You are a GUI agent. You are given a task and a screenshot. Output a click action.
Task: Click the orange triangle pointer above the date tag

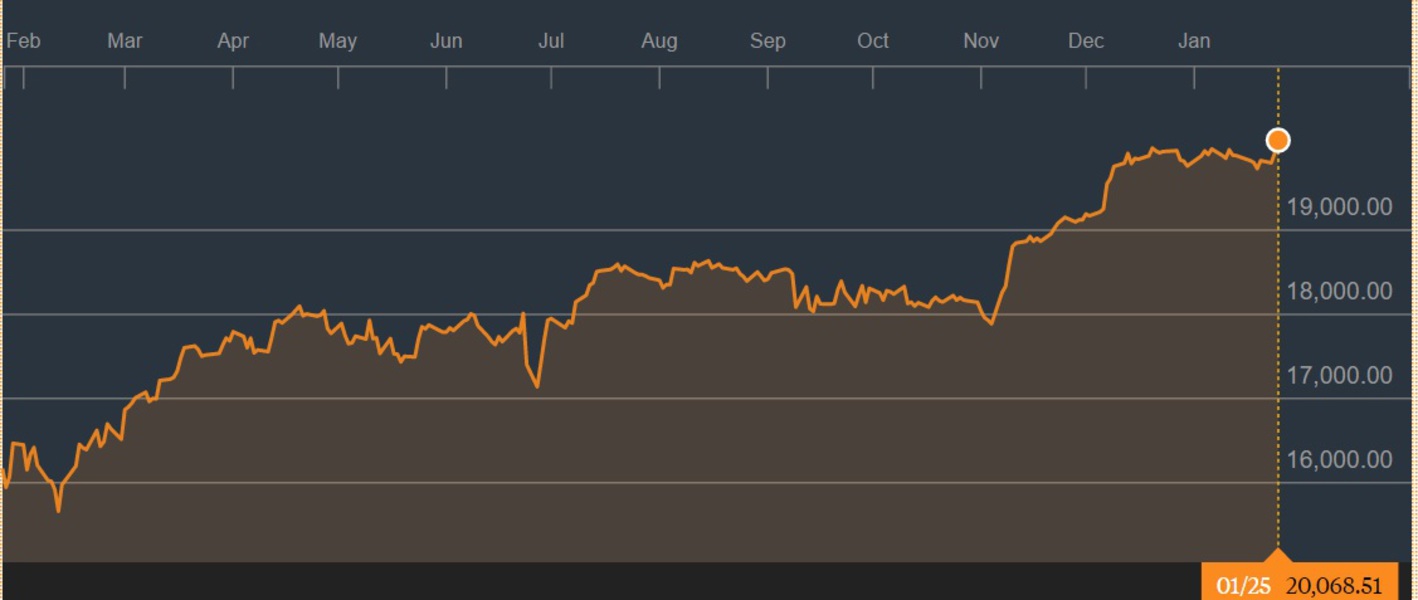[1277, 555]
